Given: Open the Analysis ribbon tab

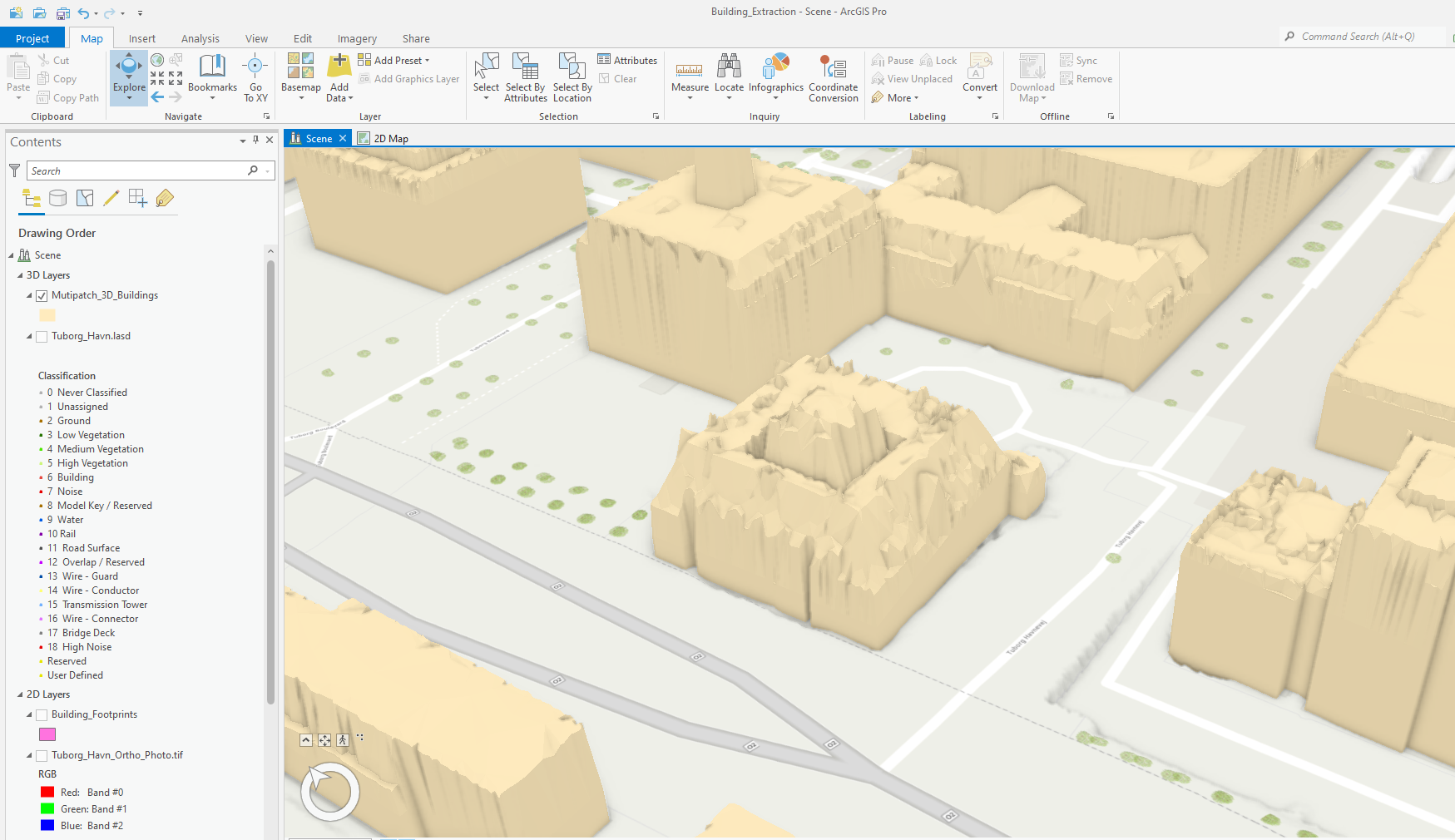Looking at the screenshot, I should [x=200, y=38].
